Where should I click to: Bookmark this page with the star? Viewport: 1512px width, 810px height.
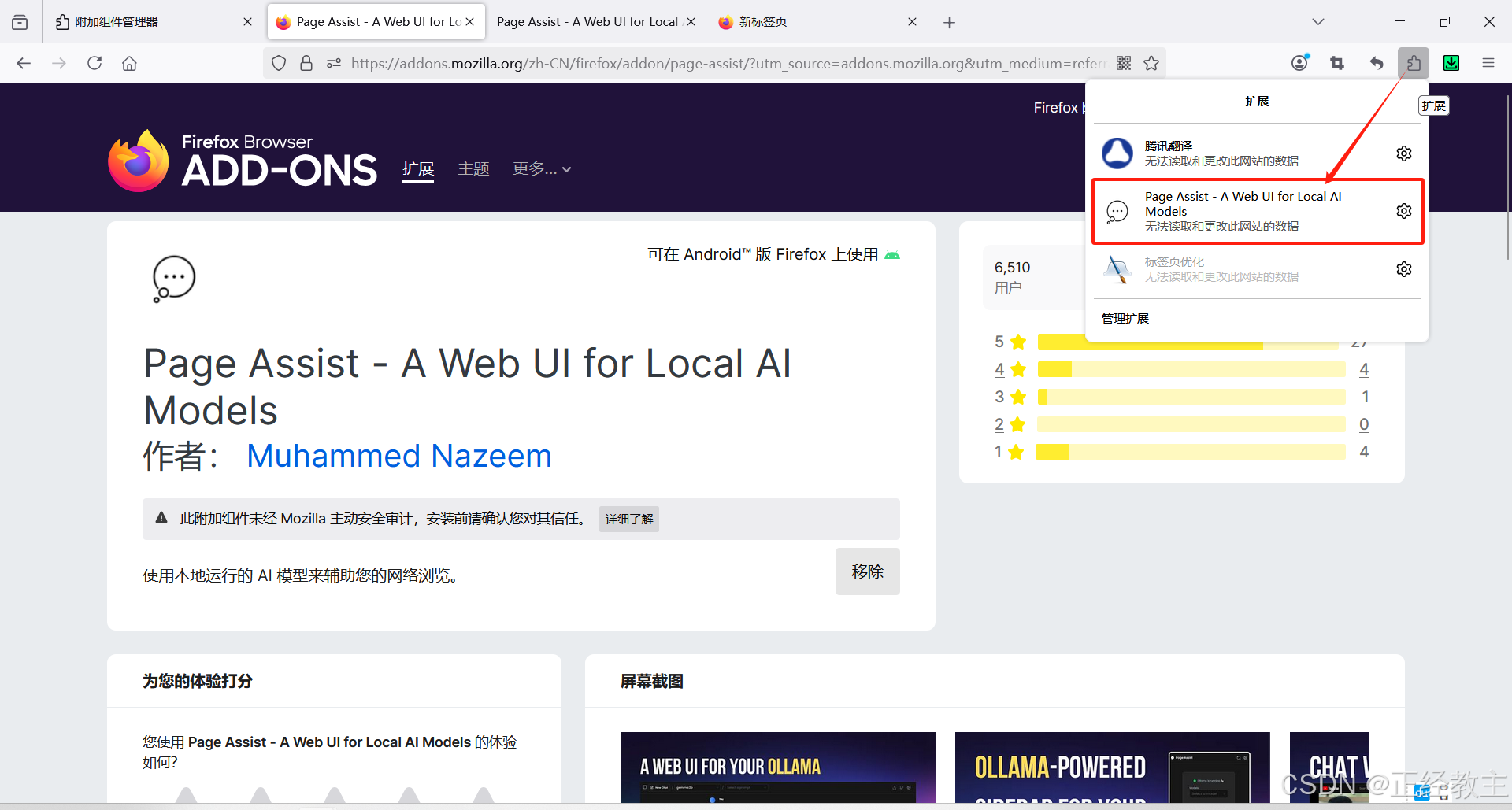(1151, 63)
